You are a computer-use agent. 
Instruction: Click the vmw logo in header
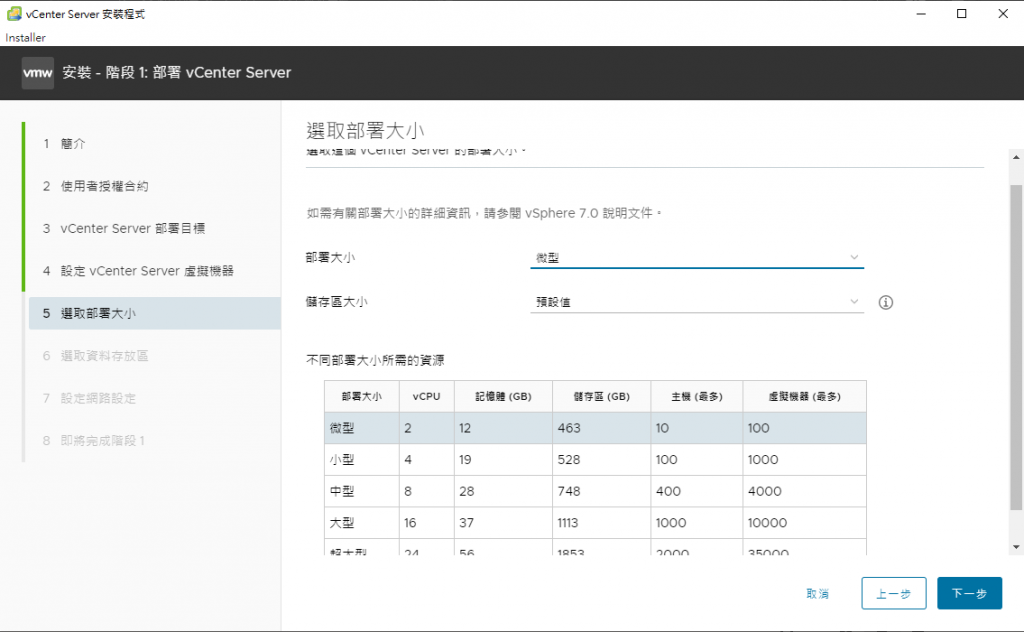coord(38,73)
